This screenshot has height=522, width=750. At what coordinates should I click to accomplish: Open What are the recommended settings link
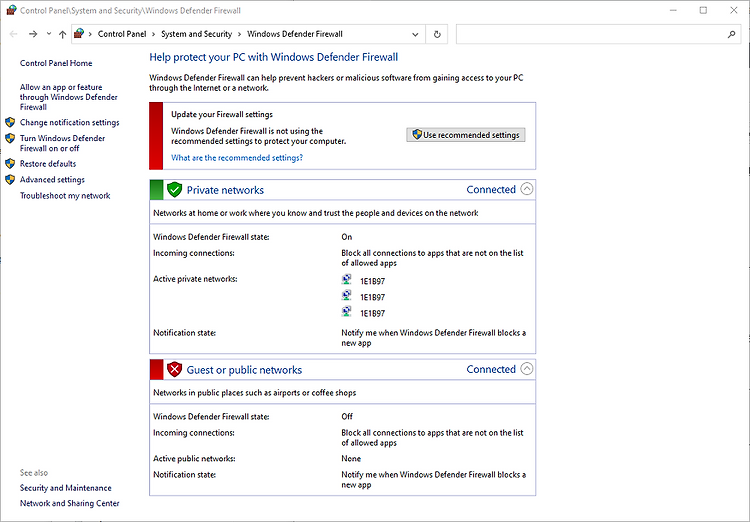(x=237, y=157)
